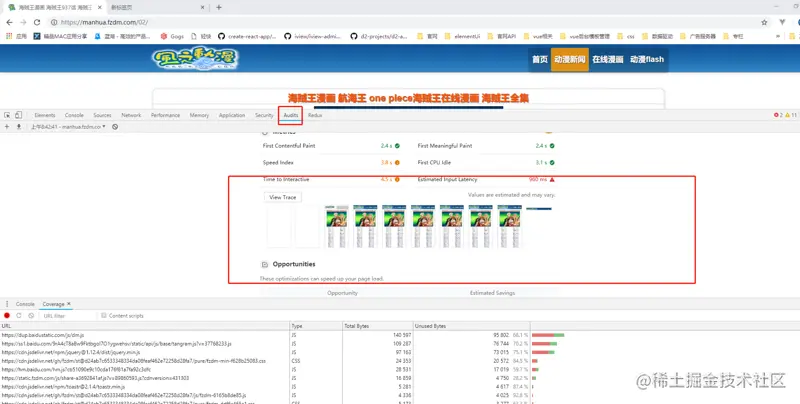The height and width of the screenshot is (404, 800).
Task: Close the second browser tab
Action: [x=203, y=8]
